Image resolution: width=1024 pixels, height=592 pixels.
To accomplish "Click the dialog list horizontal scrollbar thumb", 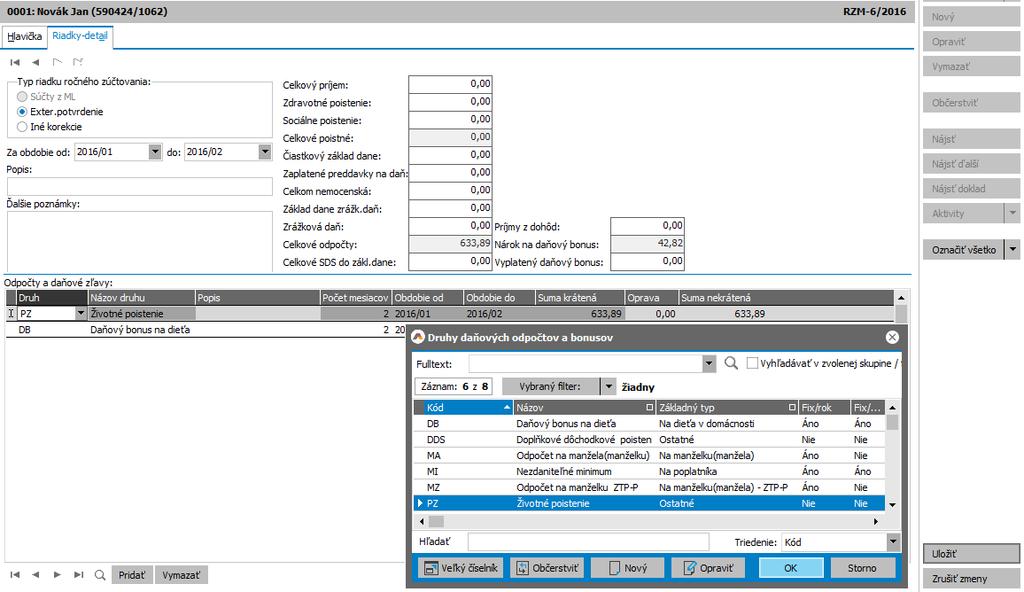I will (436, 521).
